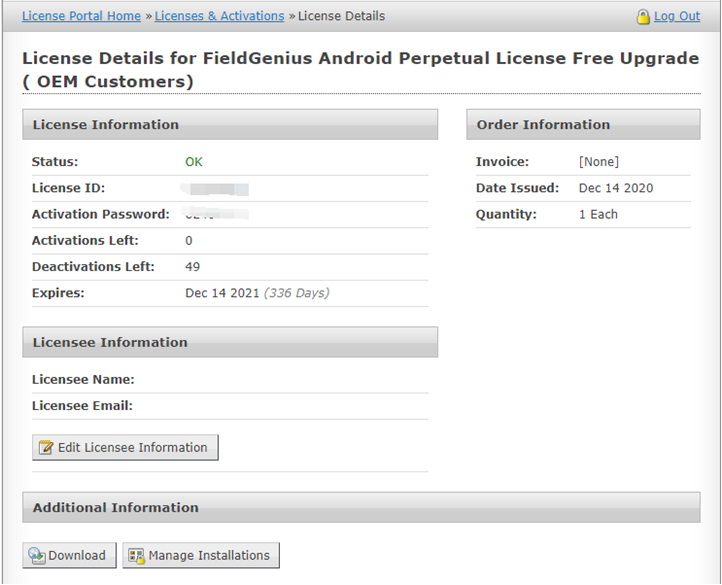Click the Invoice value [None]
Screen dimensions: 722x585
click(x=599, y=162)
